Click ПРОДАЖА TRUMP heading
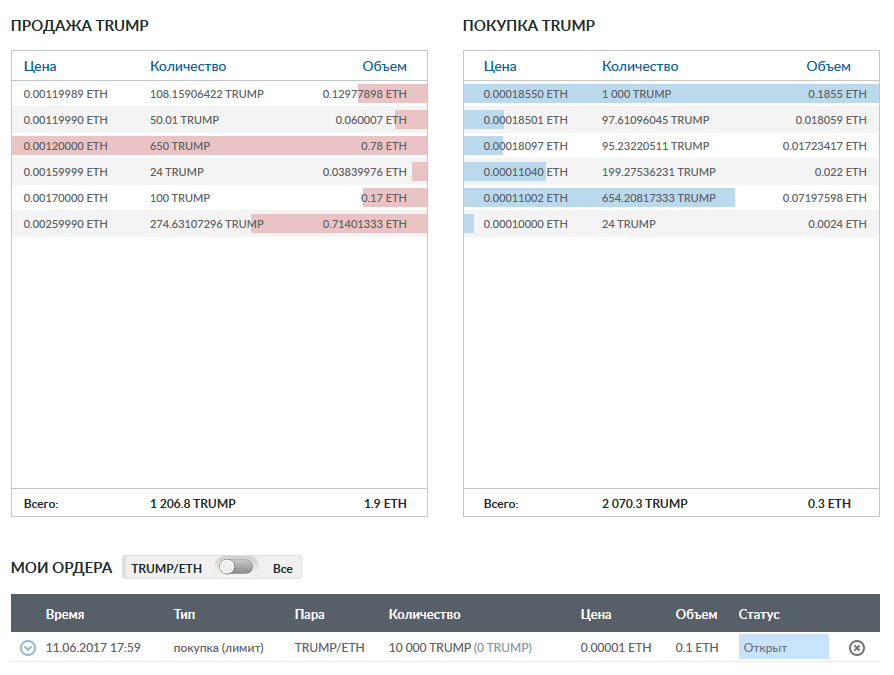The height and width of the screenshot is (675, 894). [80, 26]
